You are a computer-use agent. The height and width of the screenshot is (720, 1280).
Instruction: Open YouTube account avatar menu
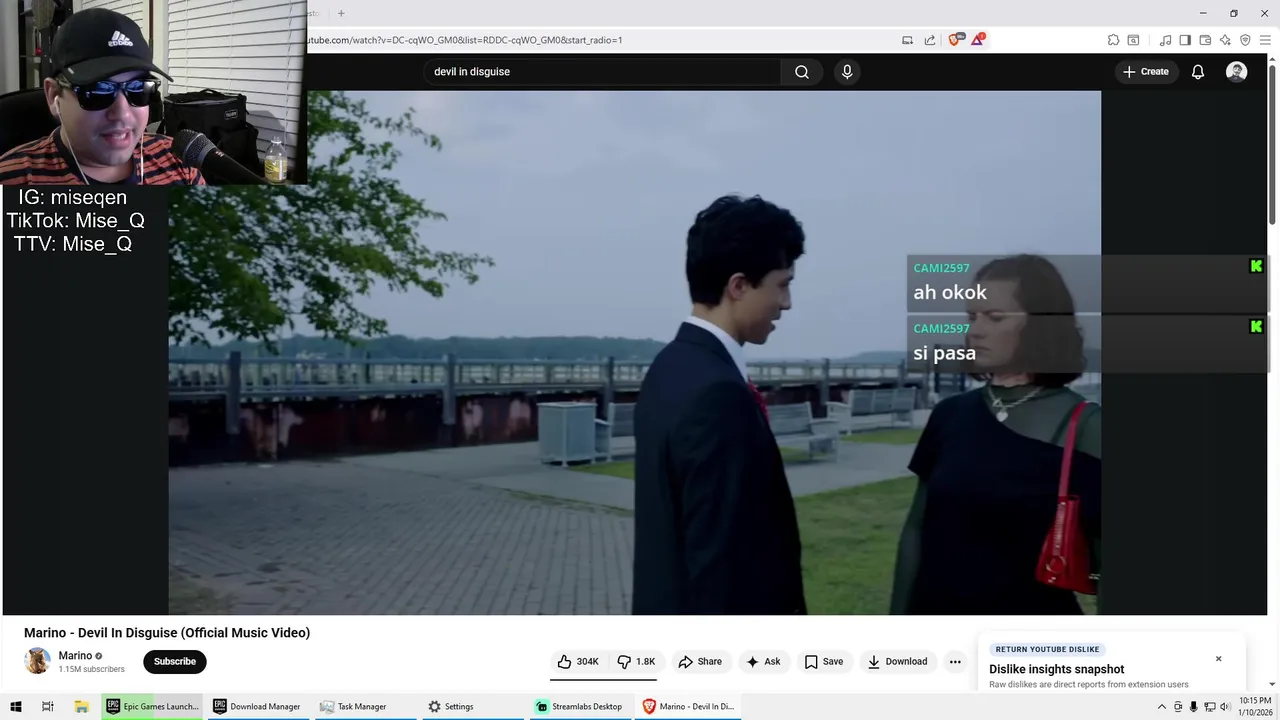pos(1237,72)
